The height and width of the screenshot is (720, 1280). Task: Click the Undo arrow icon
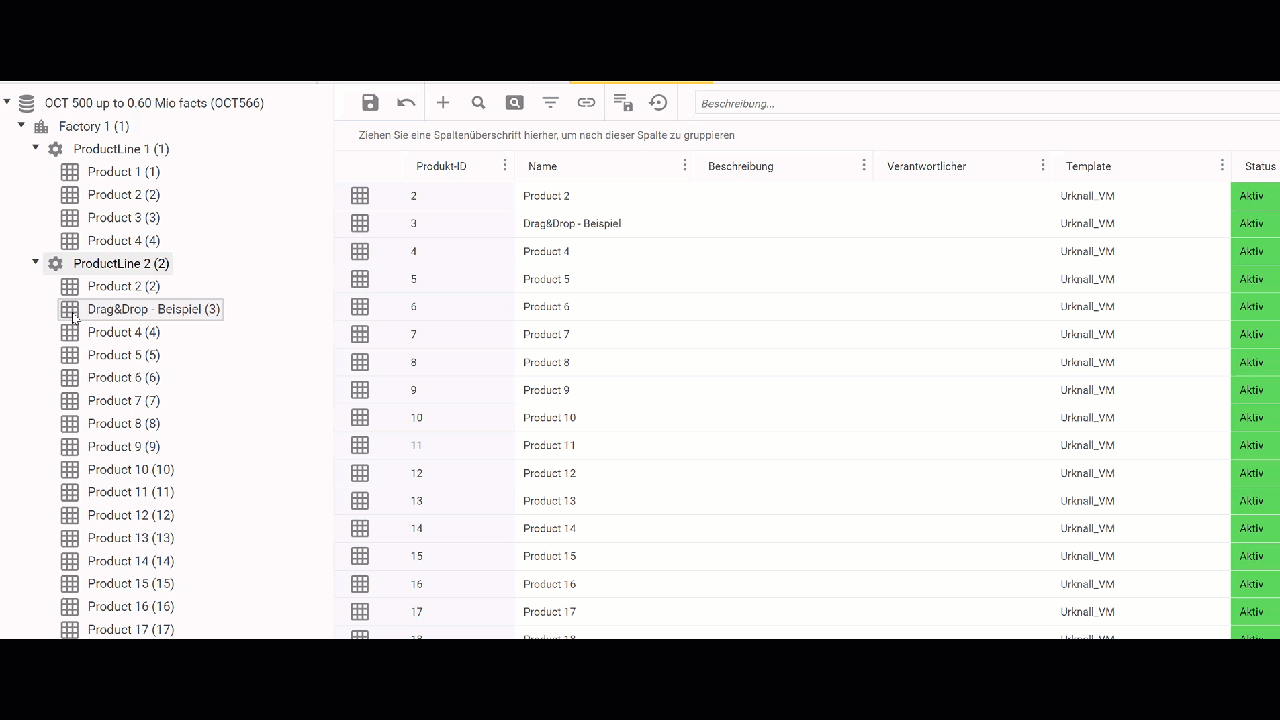pyautogui.click(x=406, y=102)
